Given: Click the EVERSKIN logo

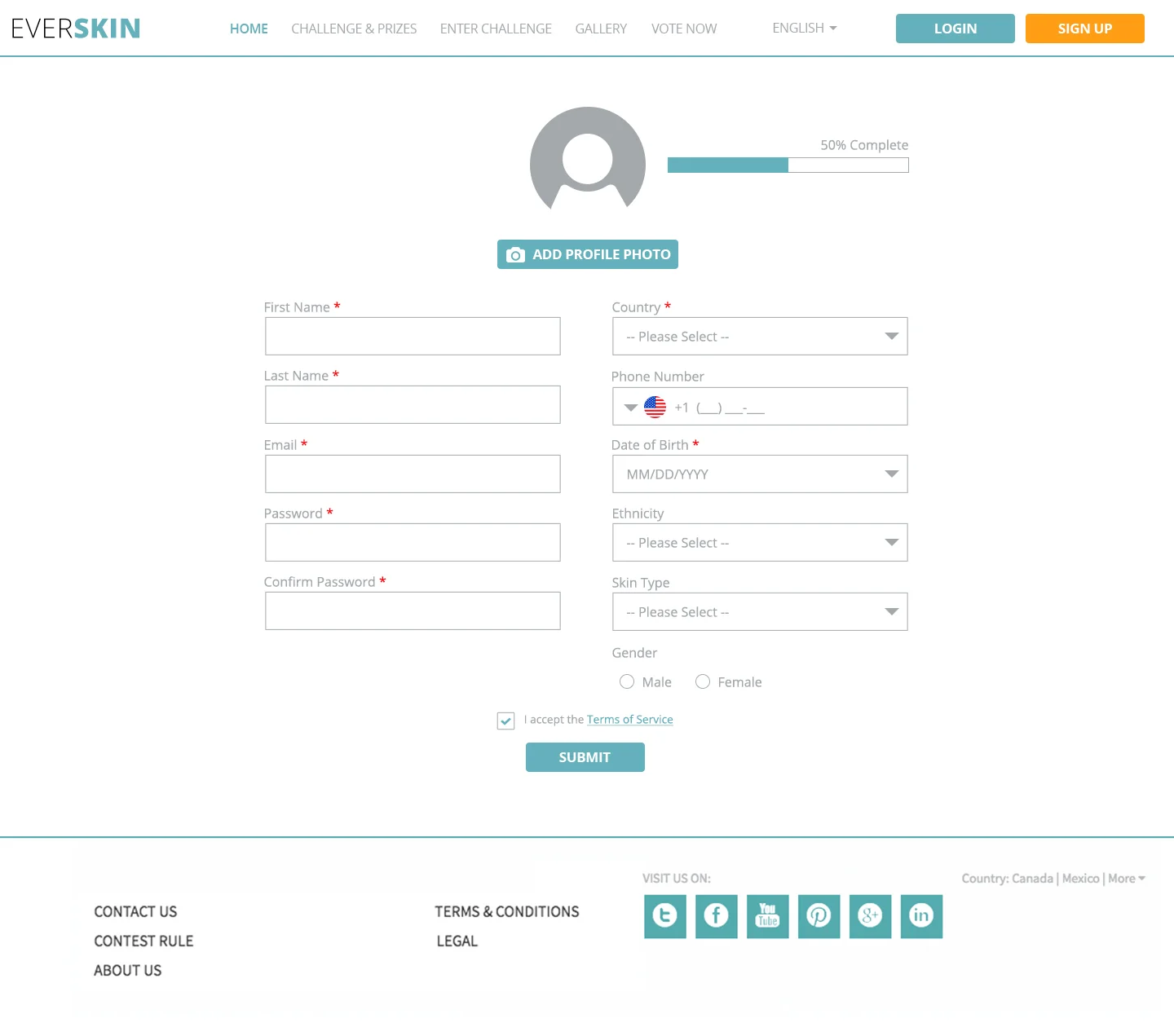Looking at the screenshot, I should tap(76, 29).
